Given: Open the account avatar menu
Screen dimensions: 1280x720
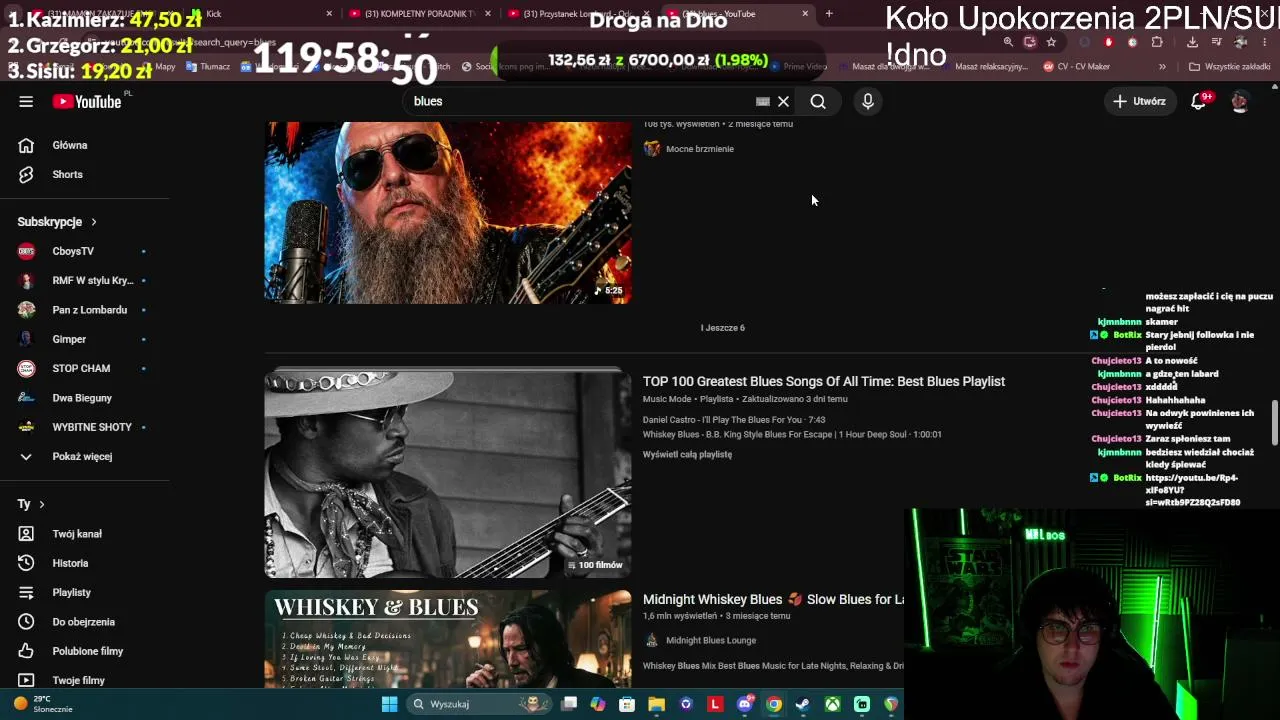Looking at the screenshot, I should point(1240,101).
